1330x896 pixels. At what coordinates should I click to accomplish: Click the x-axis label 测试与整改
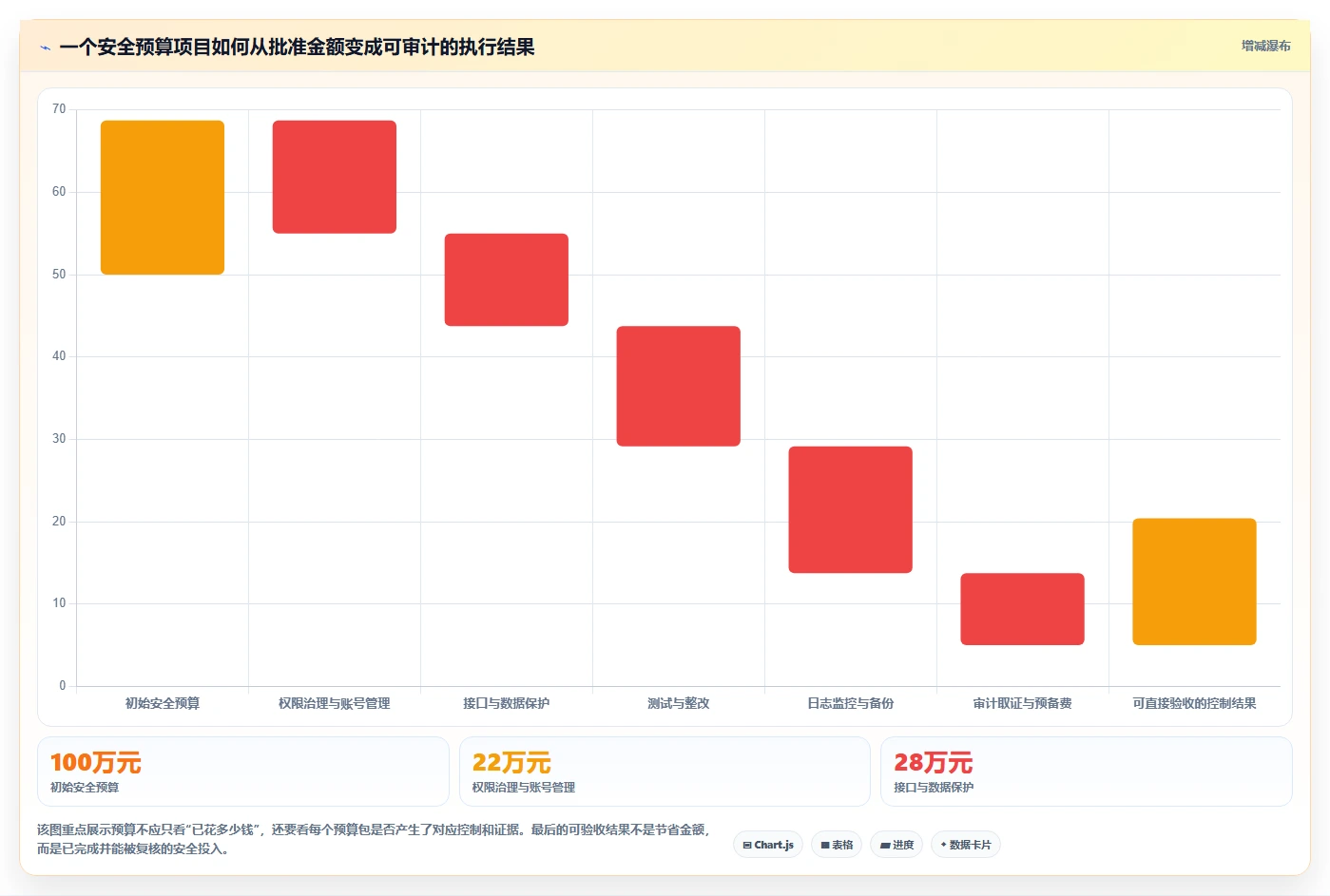point(679,703)
